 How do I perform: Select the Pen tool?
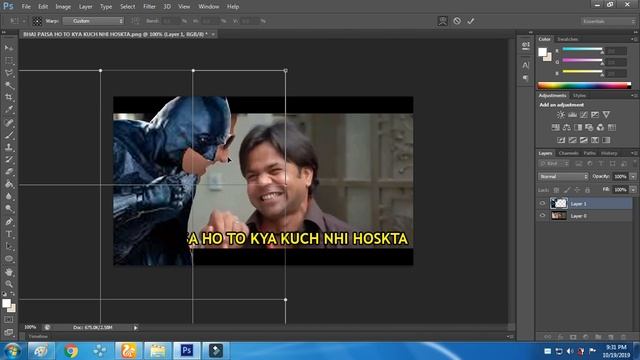[9, 222]
